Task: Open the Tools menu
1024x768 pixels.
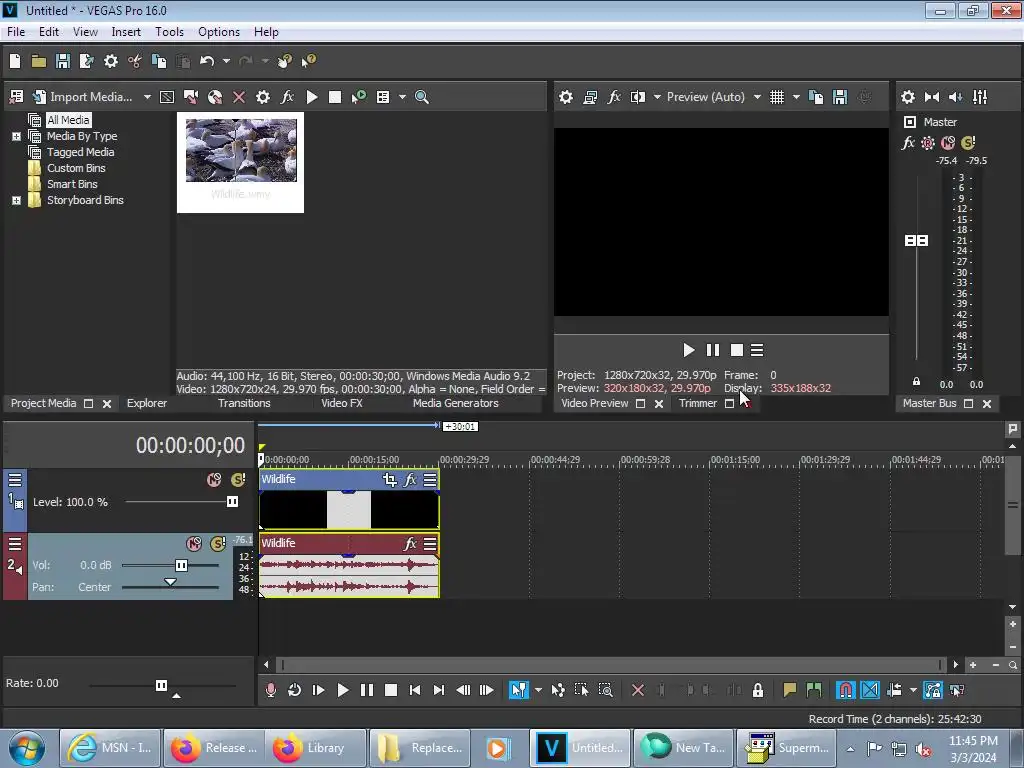Action: 169,32
